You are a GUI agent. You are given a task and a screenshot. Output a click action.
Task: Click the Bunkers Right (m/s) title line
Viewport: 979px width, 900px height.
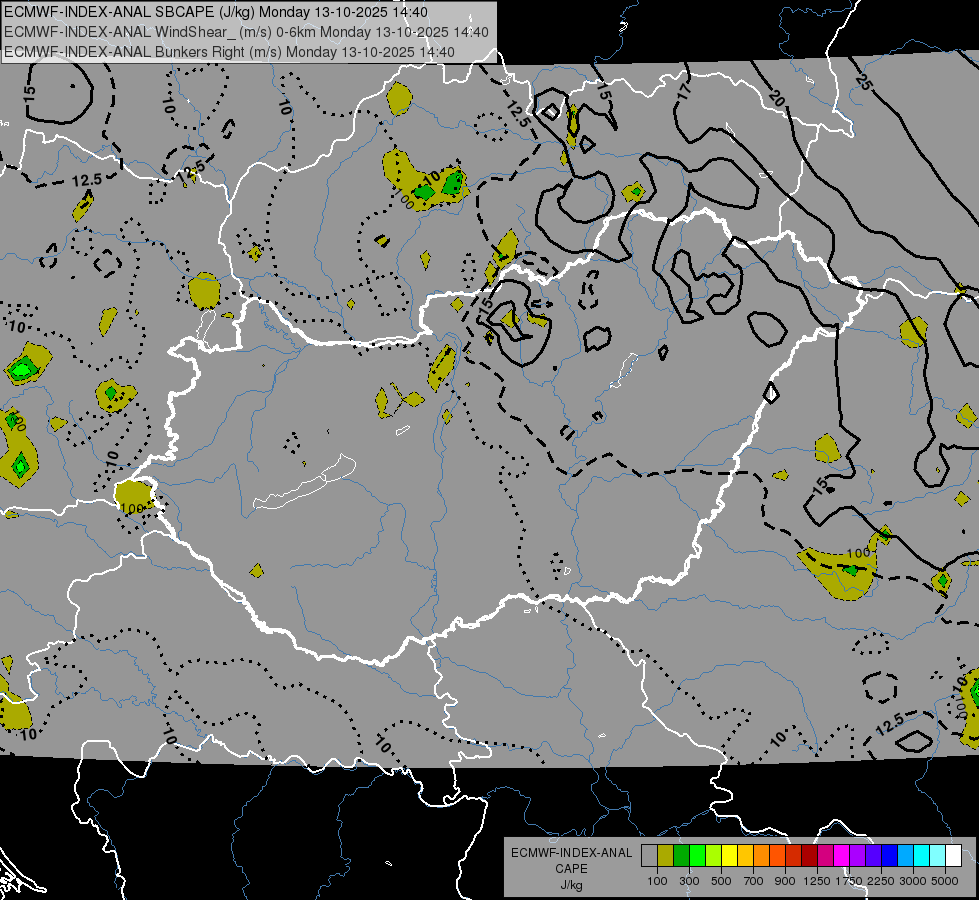pos(229,52)
